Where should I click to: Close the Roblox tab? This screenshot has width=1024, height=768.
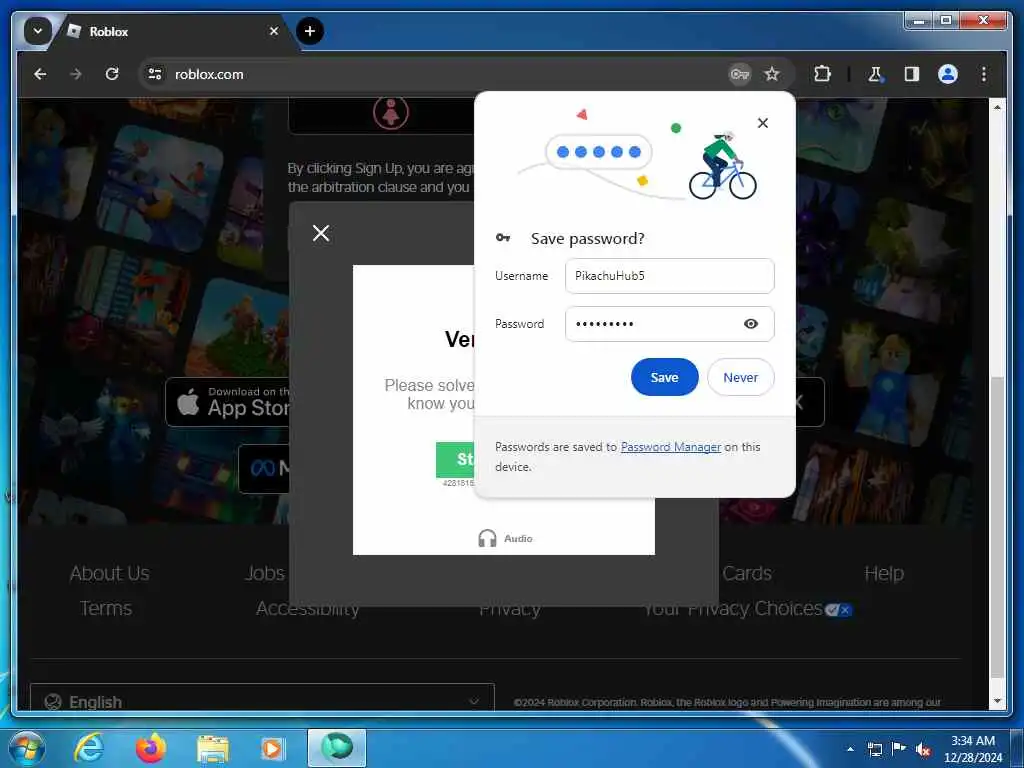click(x=274, y=31)
